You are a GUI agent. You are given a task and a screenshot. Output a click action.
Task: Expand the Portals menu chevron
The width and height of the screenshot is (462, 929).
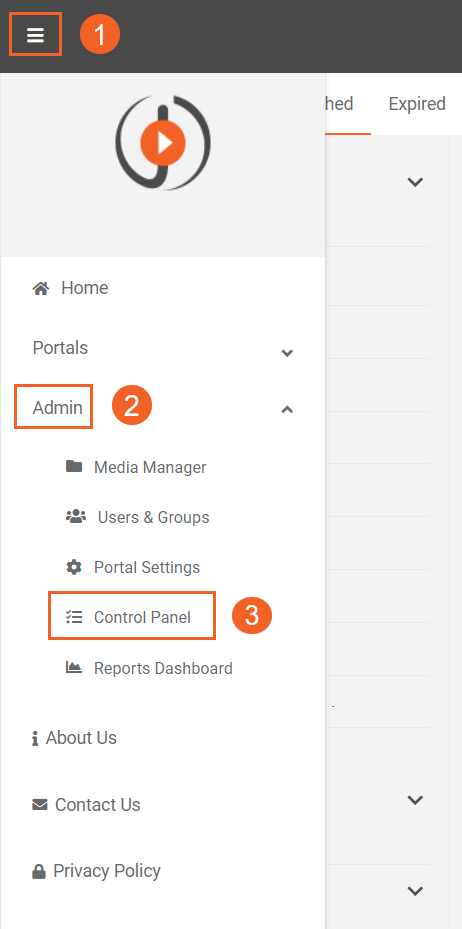coord(287,353)
